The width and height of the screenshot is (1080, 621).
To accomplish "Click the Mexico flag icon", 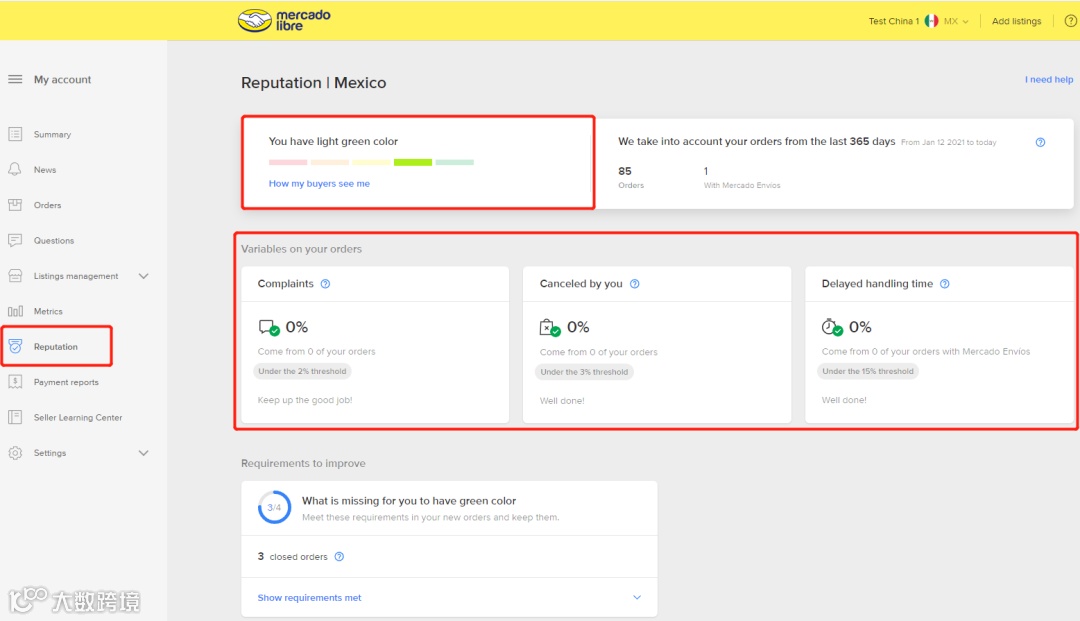I will [931, 21].
